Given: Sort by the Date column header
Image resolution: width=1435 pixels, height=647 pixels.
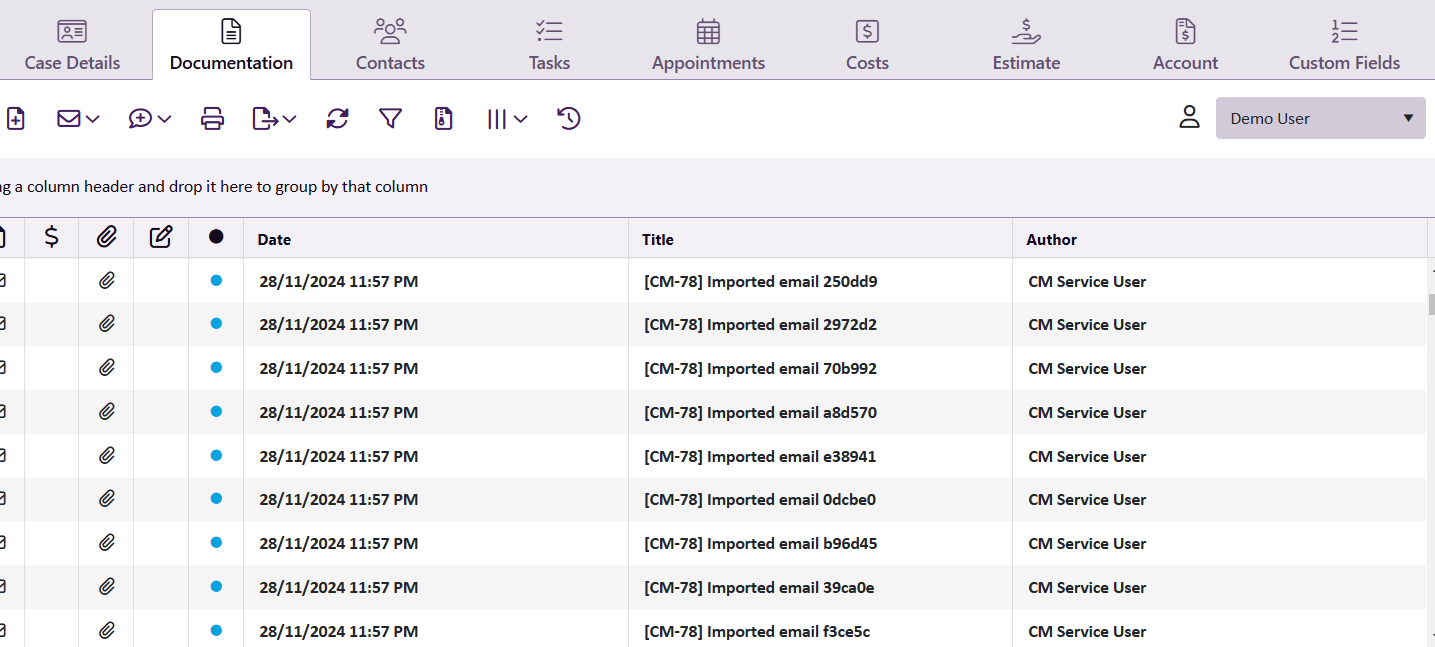Looking at the screenshot, I should click(x=274, y=239).
